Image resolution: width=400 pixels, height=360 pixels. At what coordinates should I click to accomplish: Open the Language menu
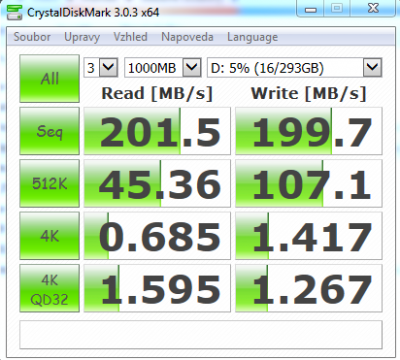tap(252, 37)
